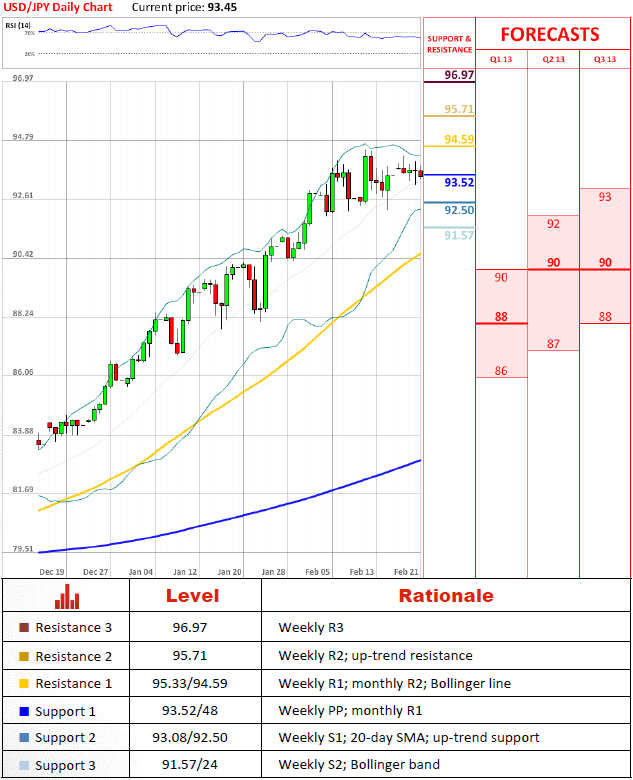Click the Dec 19 date axis label

(x=52, y=572)
